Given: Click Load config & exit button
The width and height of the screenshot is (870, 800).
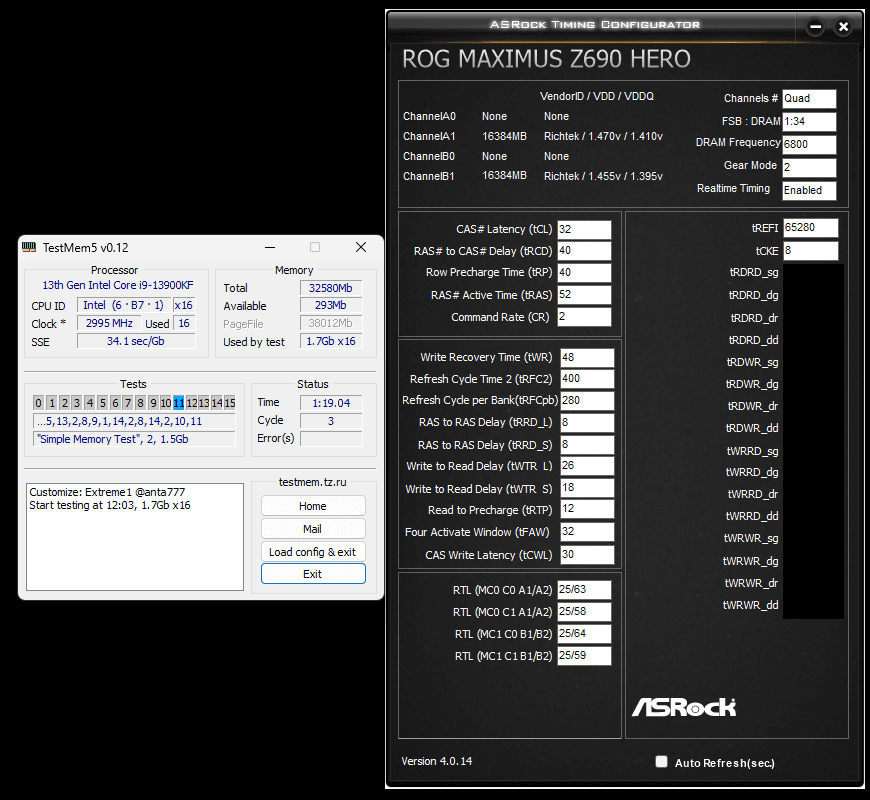Looking at the screenshot, I should coord(313,552).
